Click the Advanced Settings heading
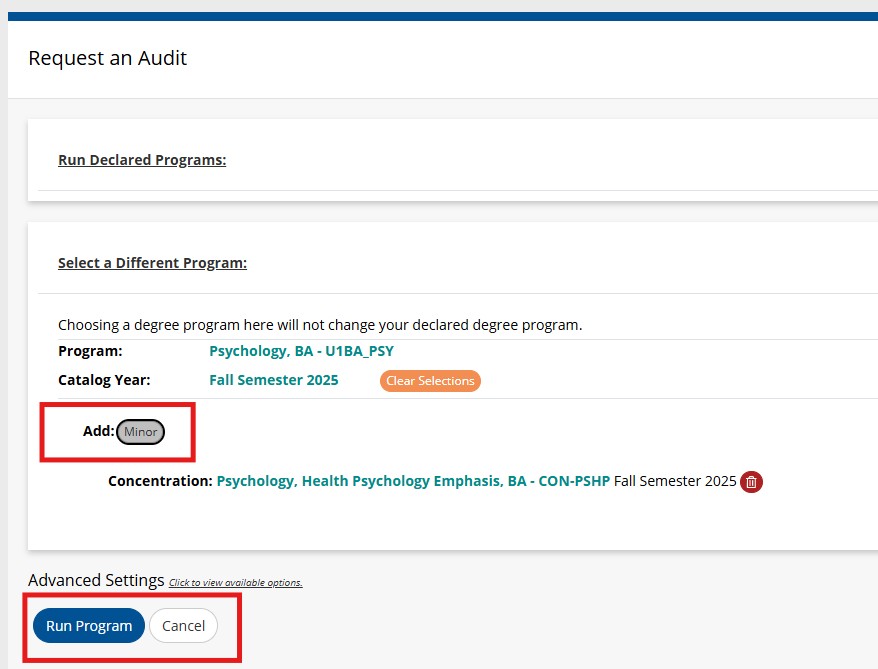 tap(96, 580)
